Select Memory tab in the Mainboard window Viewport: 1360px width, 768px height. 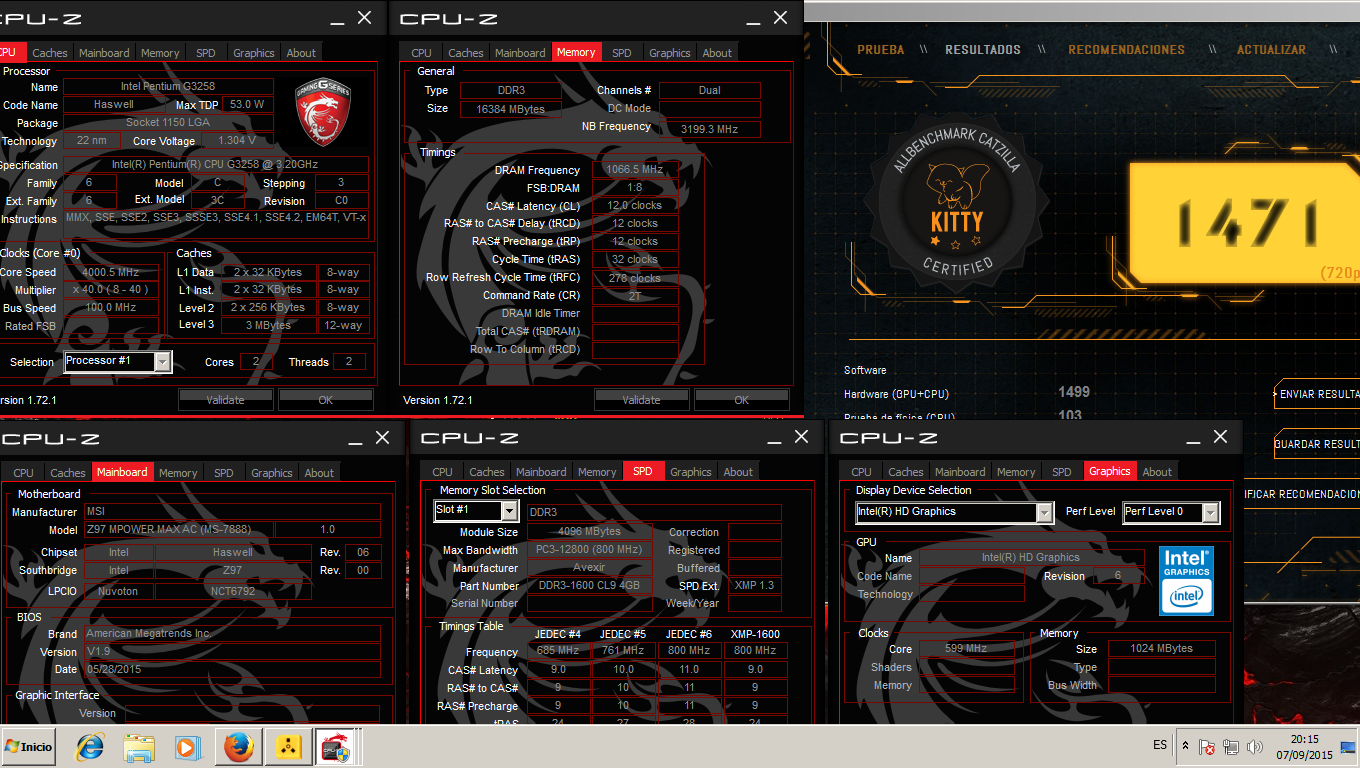(x=178, y=473)
